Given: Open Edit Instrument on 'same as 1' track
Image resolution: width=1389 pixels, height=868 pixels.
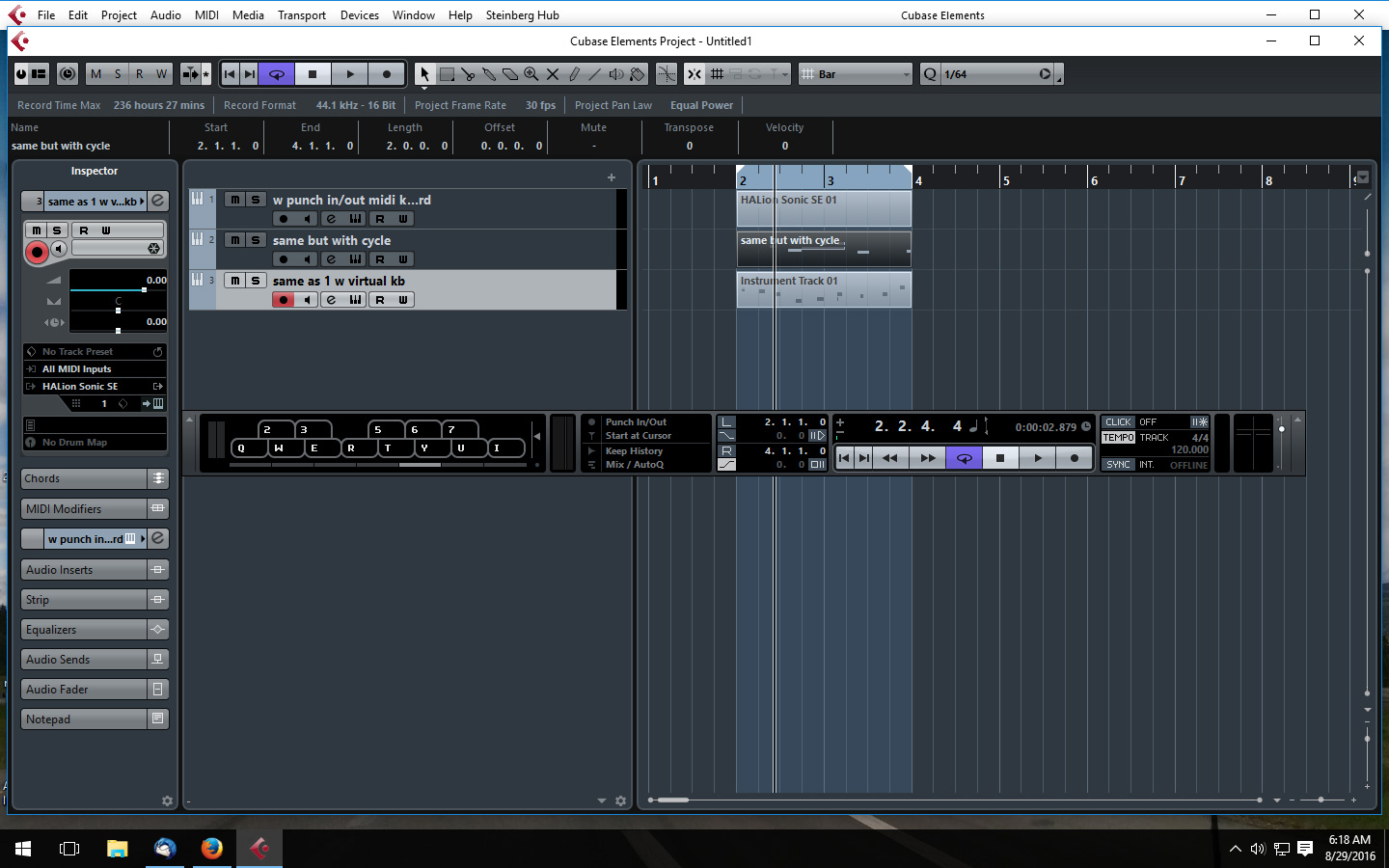Looking at the screenshot, I should point(355,300).
